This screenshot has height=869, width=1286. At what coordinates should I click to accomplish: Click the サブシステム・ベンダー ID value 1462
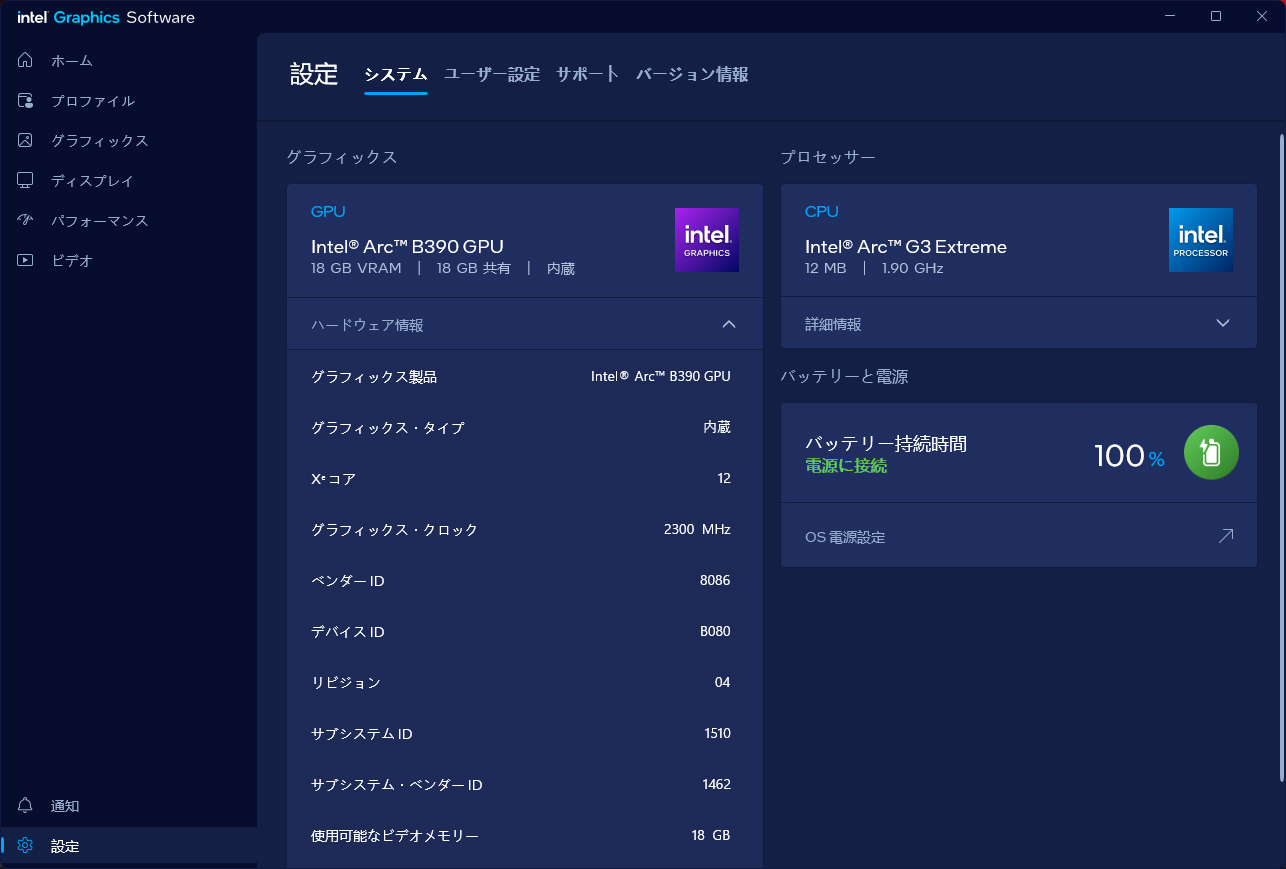(717, 785)
